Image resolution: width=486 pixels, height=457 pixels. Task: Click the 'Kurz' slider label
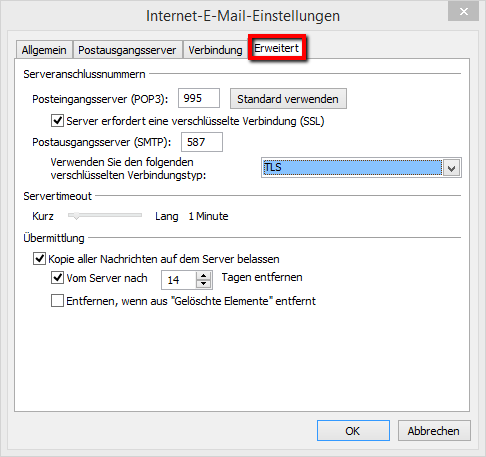43,216
